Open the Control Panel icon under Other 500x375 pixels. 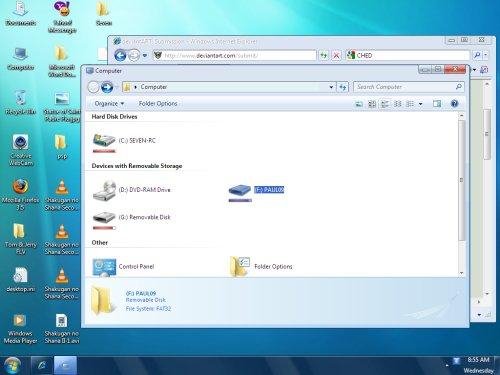click(x=104, y=267)
